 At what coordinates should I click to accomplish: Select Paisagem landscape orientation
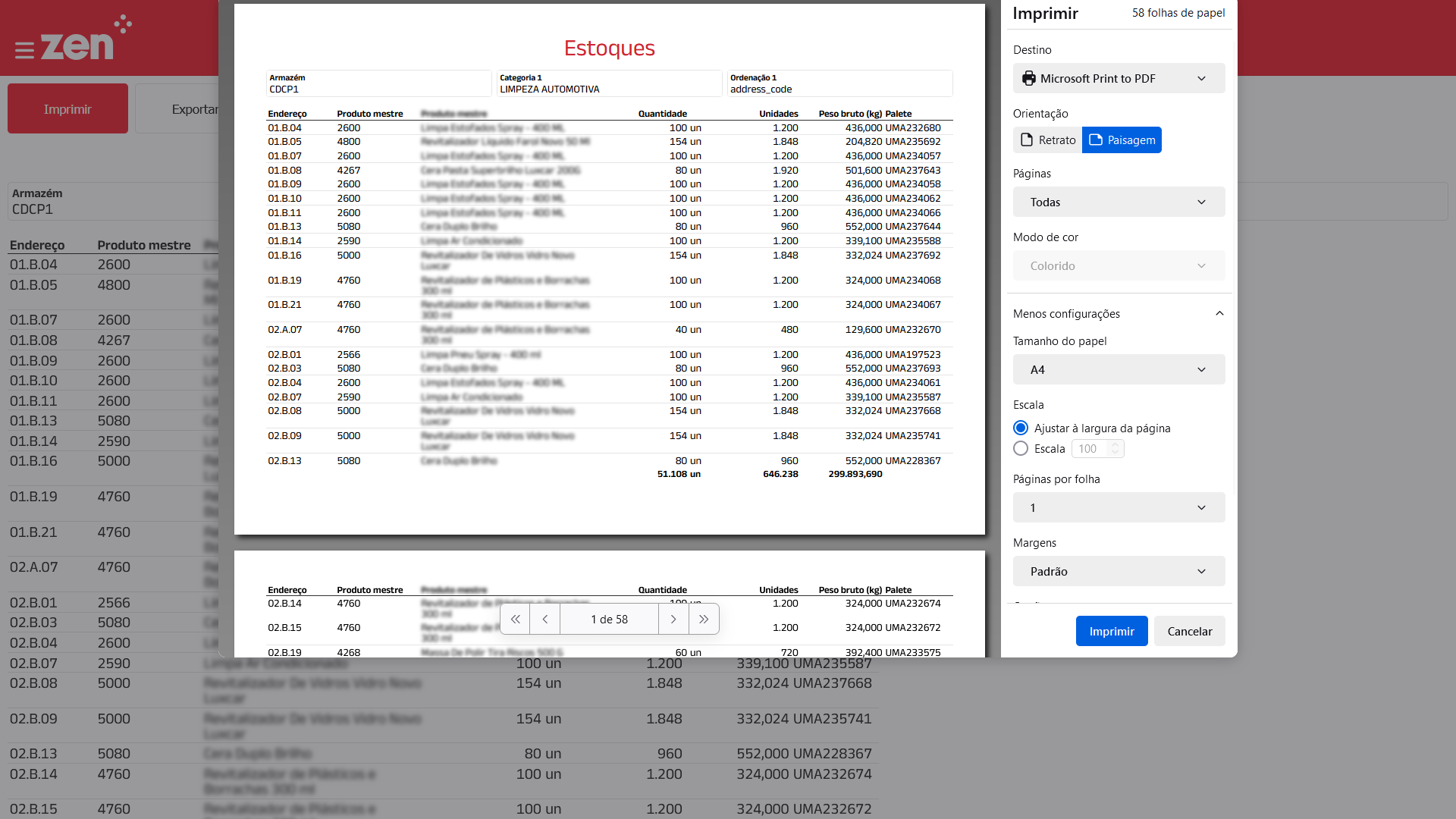[1122, 140]
